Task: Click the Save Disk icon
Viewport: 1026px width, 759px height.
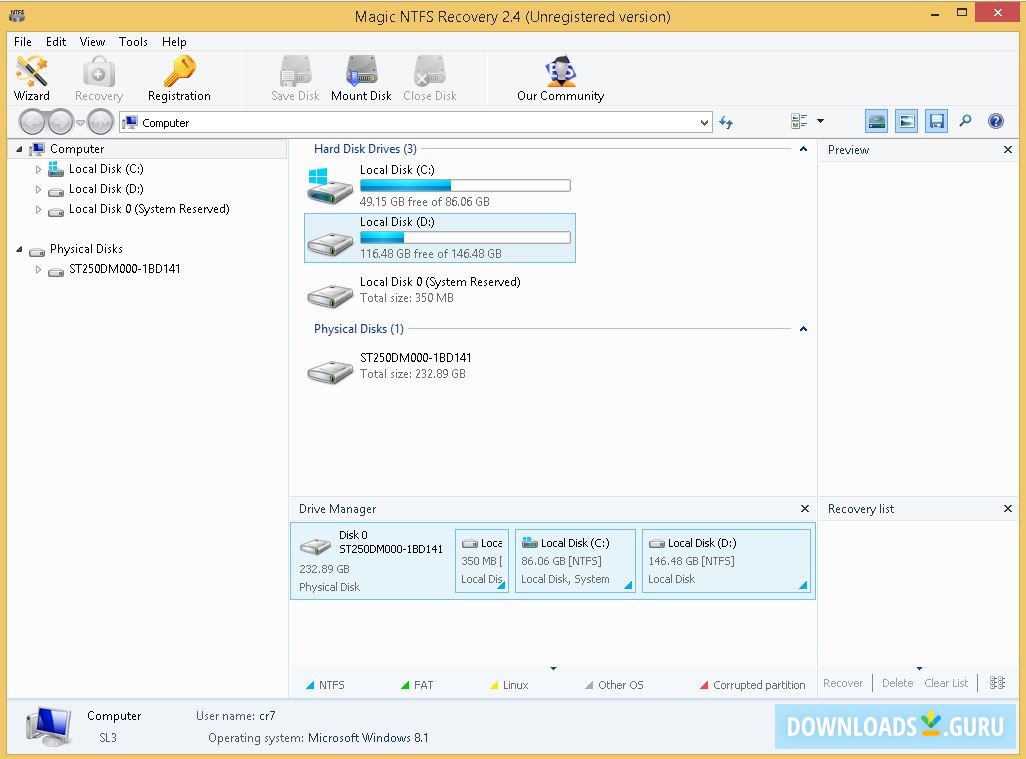Action: pyautogui.click(x=295, y=78)
